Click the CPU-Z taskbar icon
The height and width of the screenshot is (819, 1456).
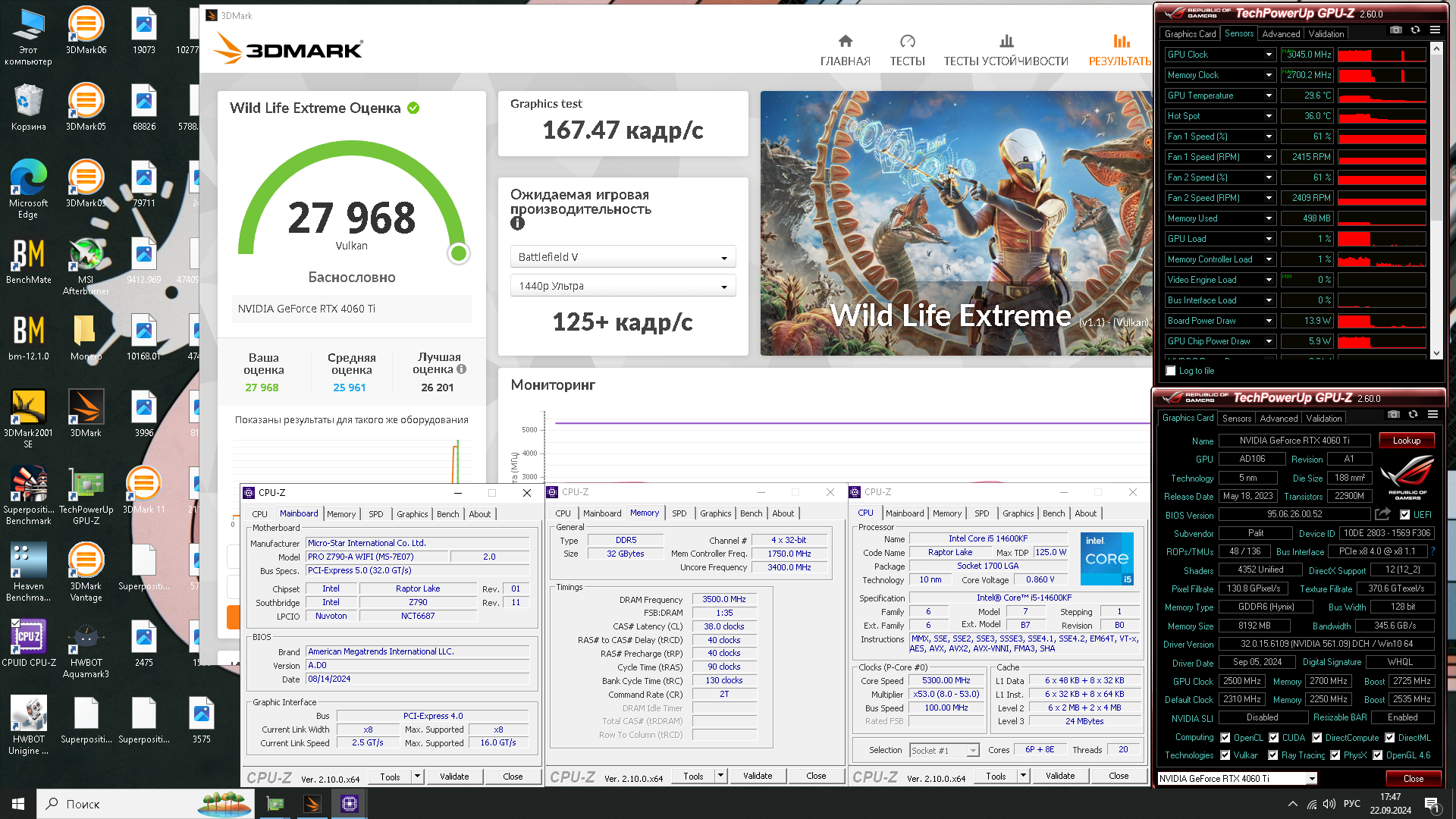[350, 804]
